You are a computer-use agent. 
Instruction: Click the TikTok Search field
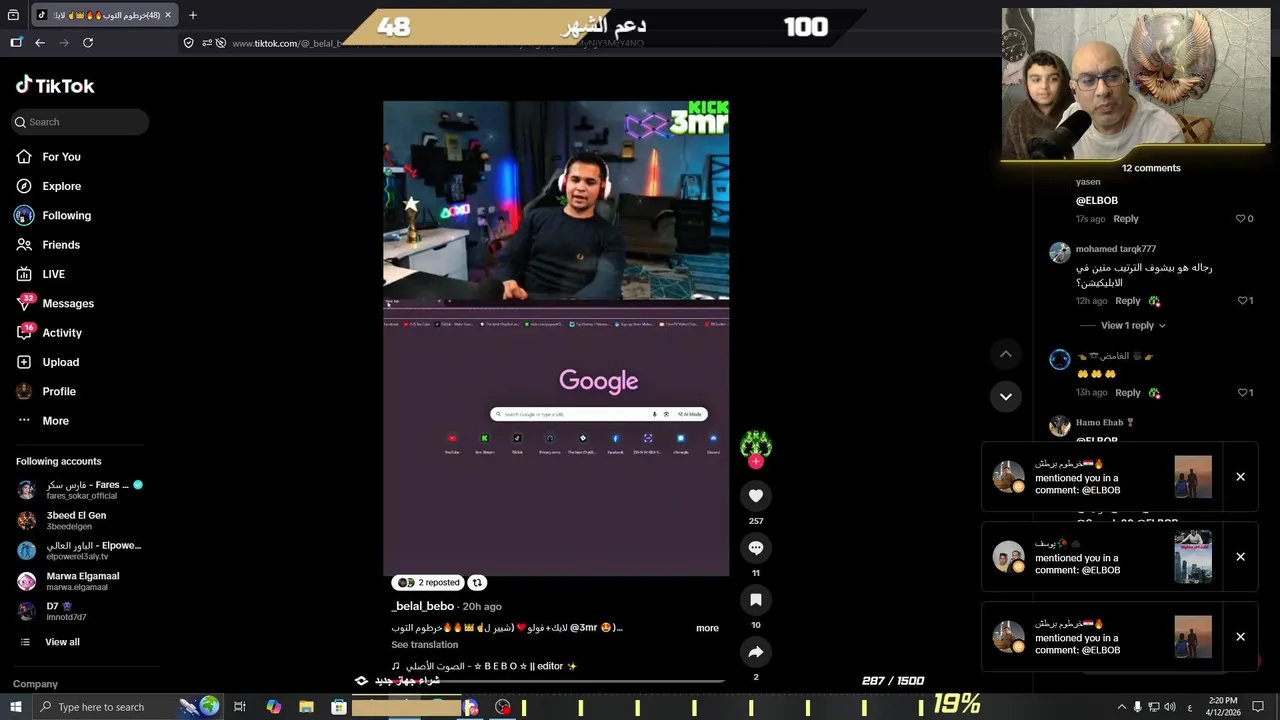point(81,122)
